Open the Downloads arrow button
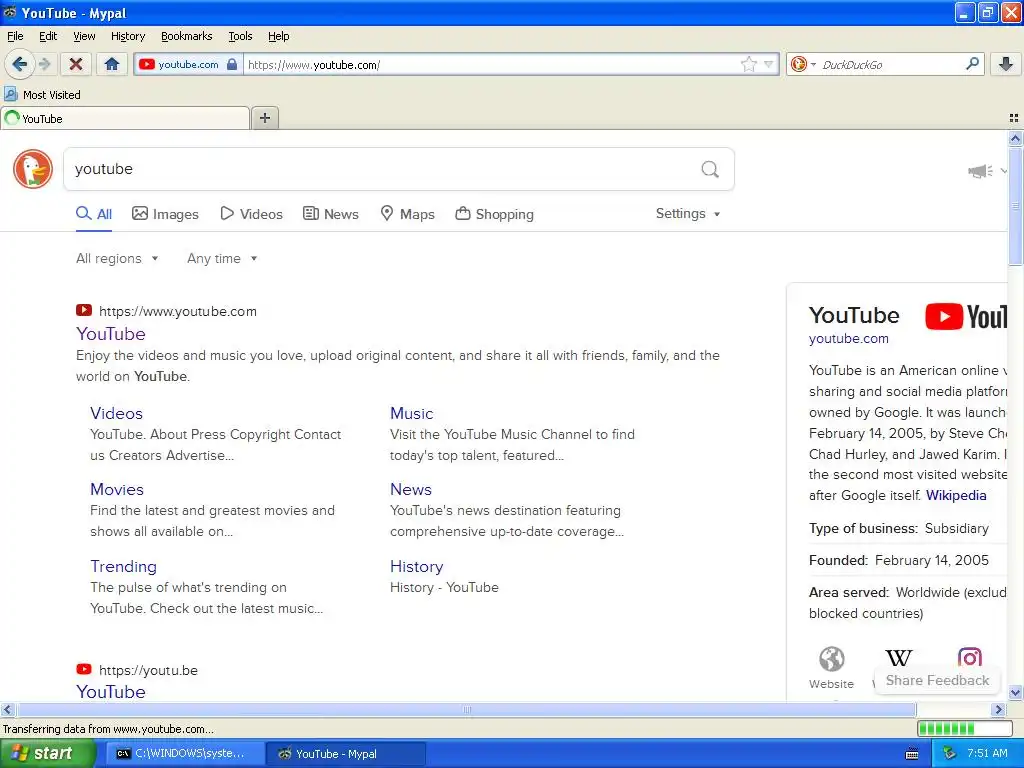Viewport: 1024px width, 768px height. [x=1006, y=64]
